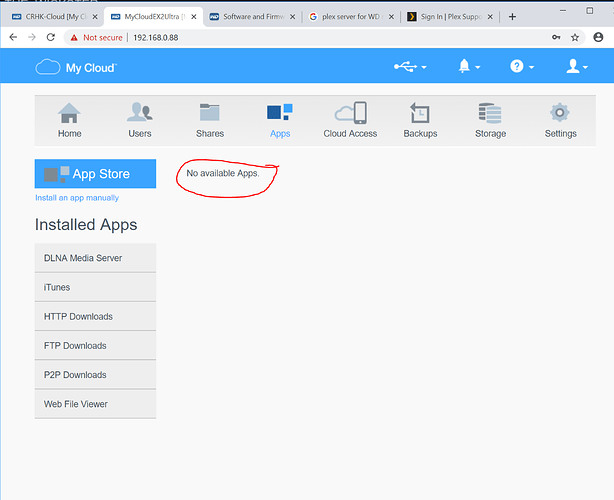The width and height of the screenshot is (614, 500).
Task: Minimize the browser window
Action: click(563, 11)
